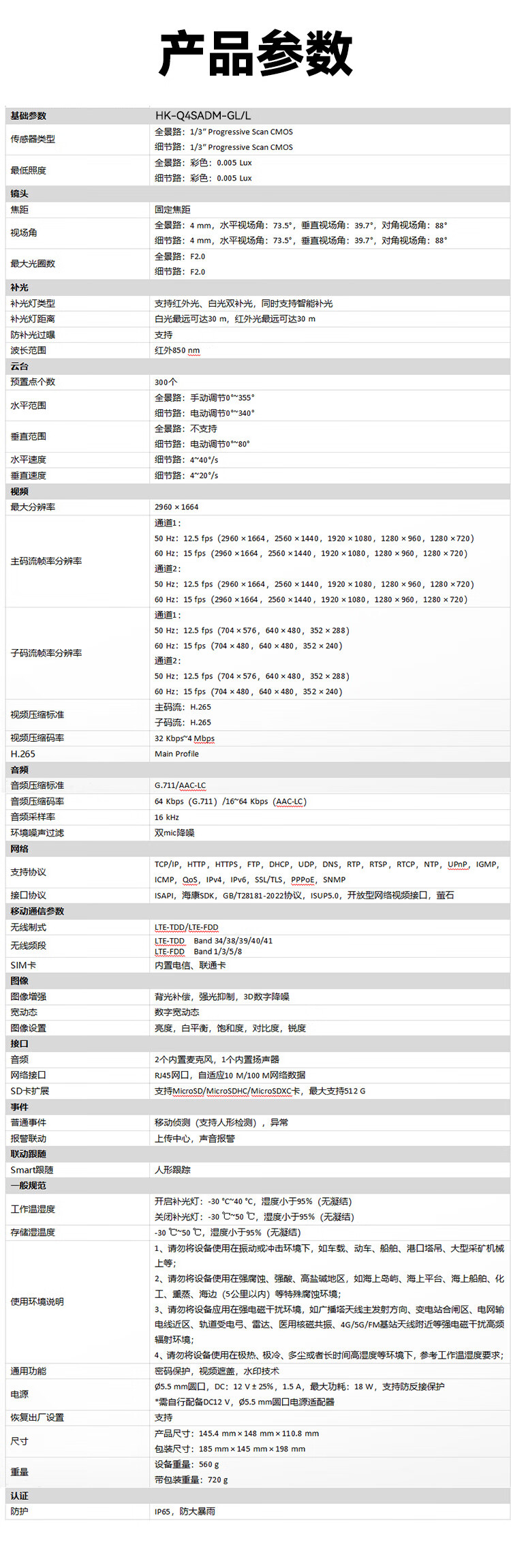This screenshot has height=1568, width=511.
Task: Click the 云台 section header
Action: point(19,366)
